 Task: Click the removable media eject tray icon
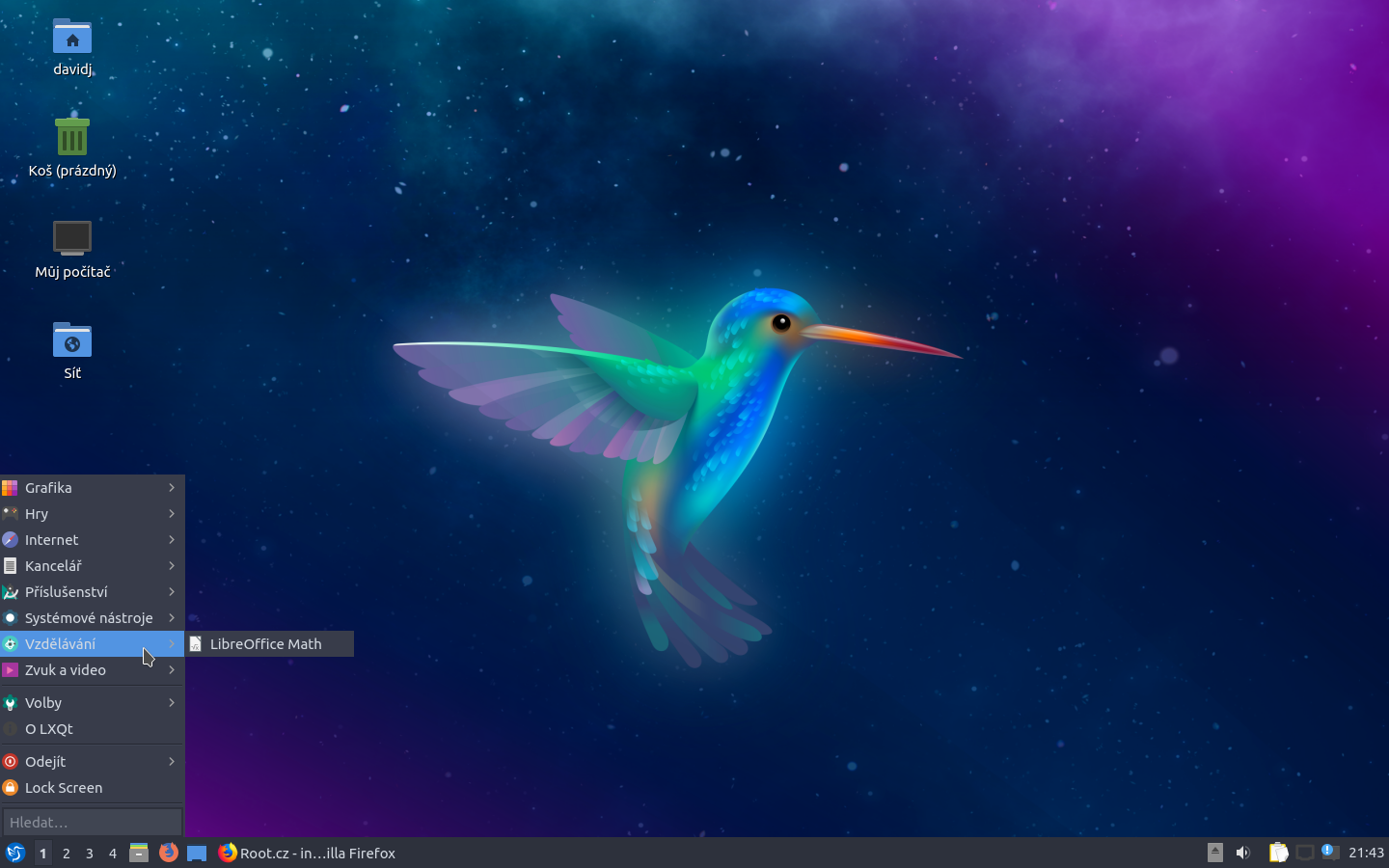(x=1214, y=853)
